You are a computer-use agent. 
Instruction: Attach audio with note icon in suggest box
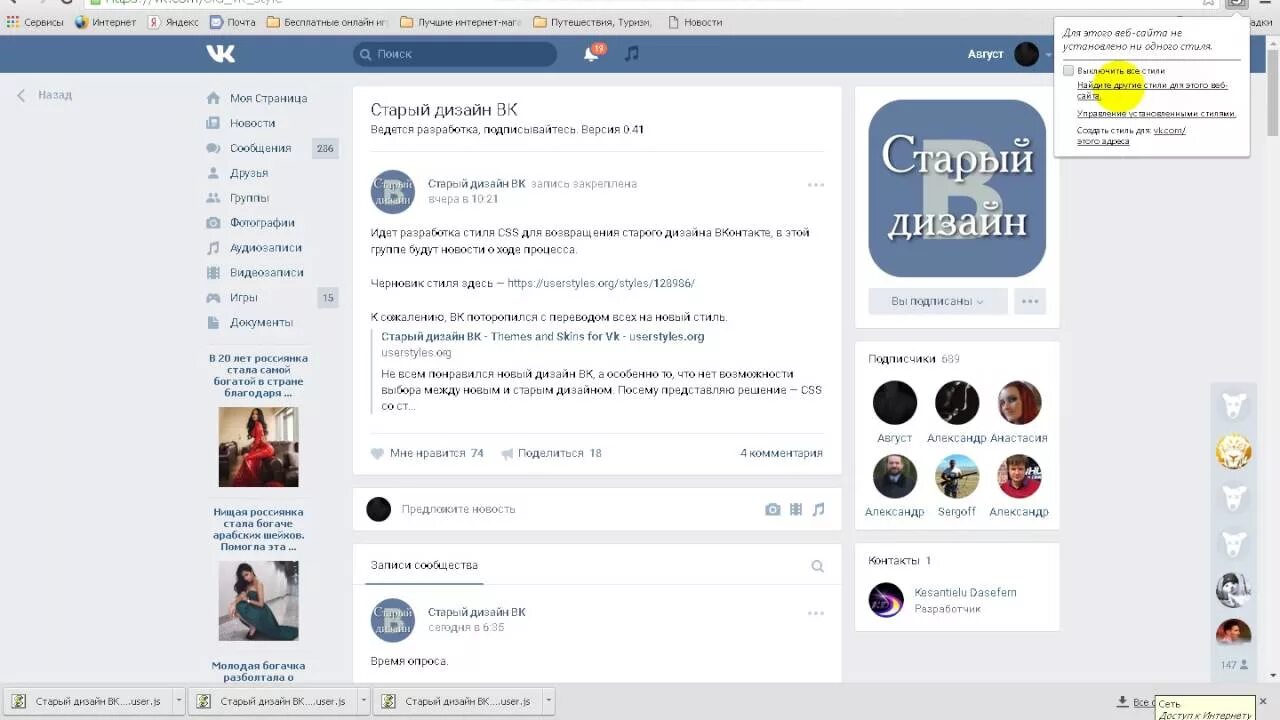click(x=818, y=509)
